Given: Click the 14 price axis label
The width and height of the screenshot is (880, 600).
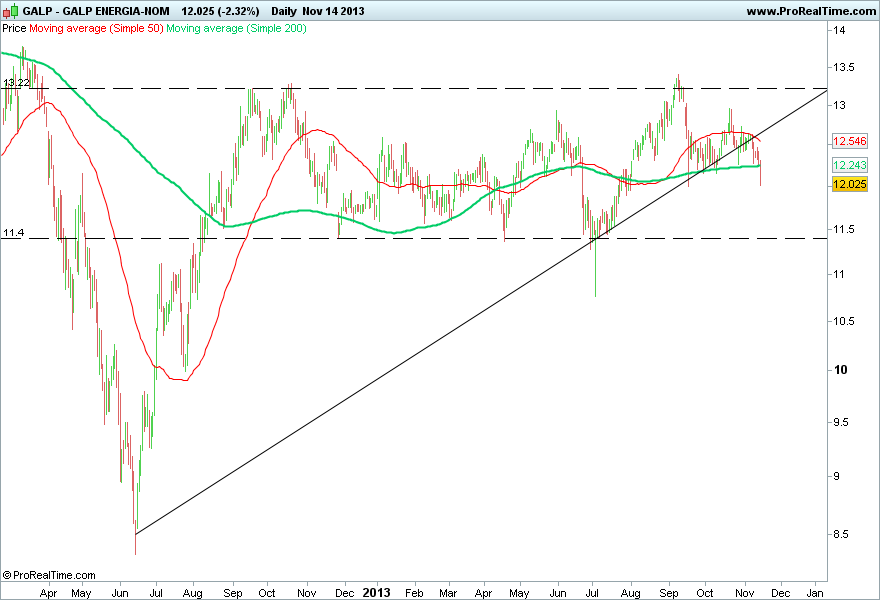Looking at the screenshot, I should tap(840, 30).
